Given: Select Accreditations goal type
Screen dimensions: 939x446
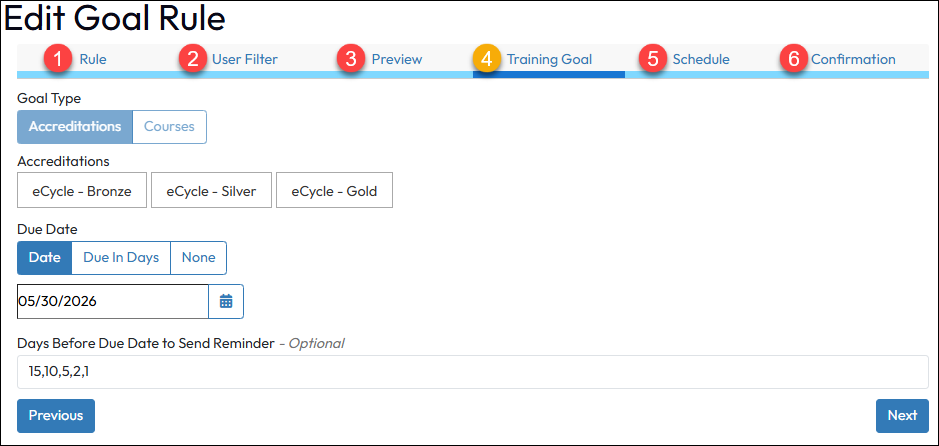Looking at the screenshot, I should click(75, 127).
